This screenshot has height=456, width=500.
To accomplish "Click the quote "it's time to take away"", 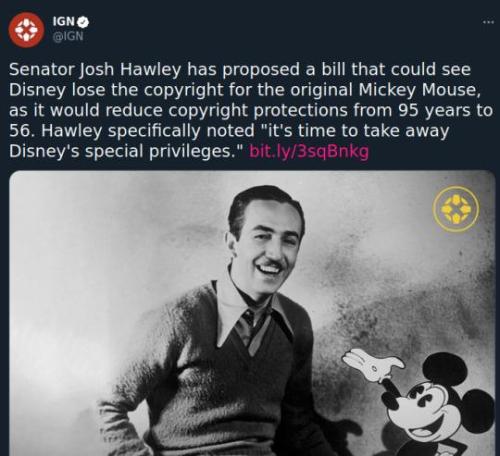I will [354, 130].
